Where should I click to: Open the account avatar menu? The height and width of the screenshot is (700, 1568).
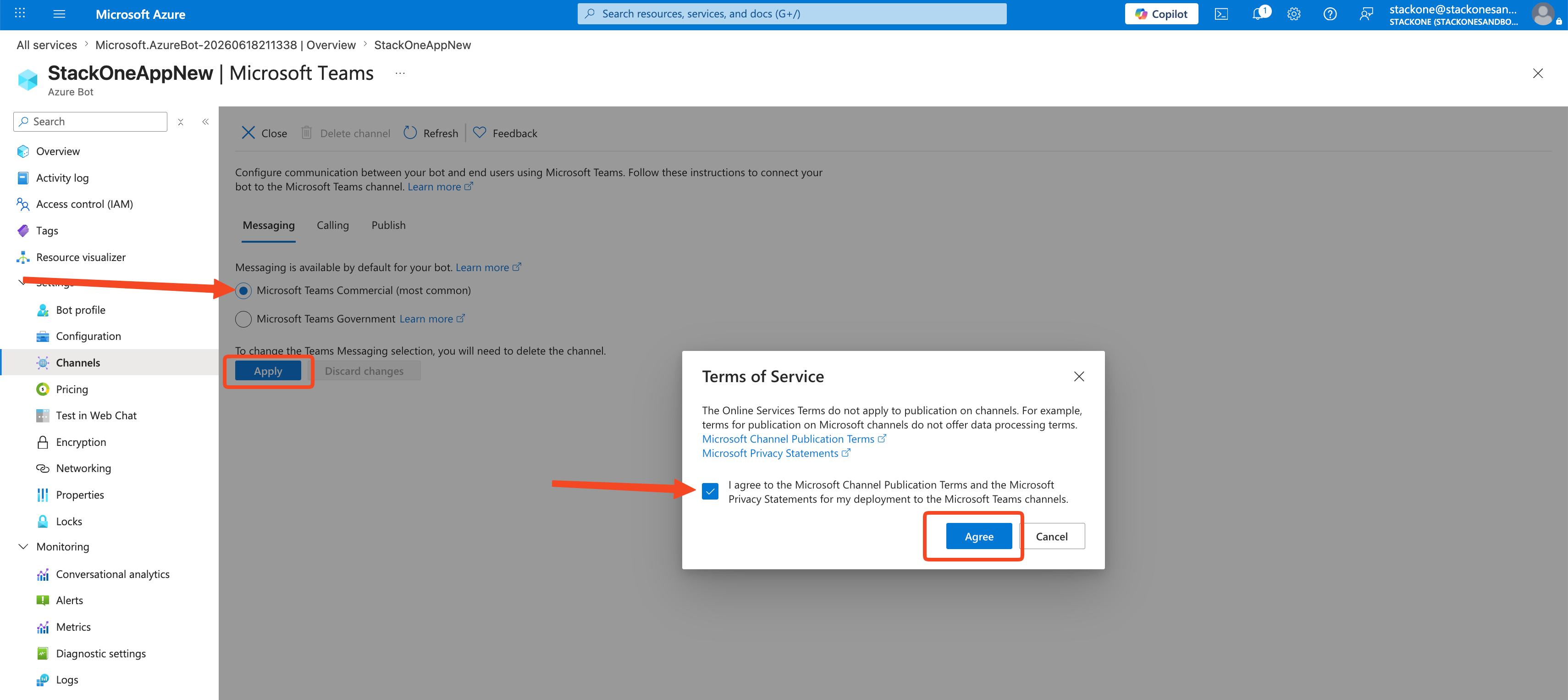1544,14
